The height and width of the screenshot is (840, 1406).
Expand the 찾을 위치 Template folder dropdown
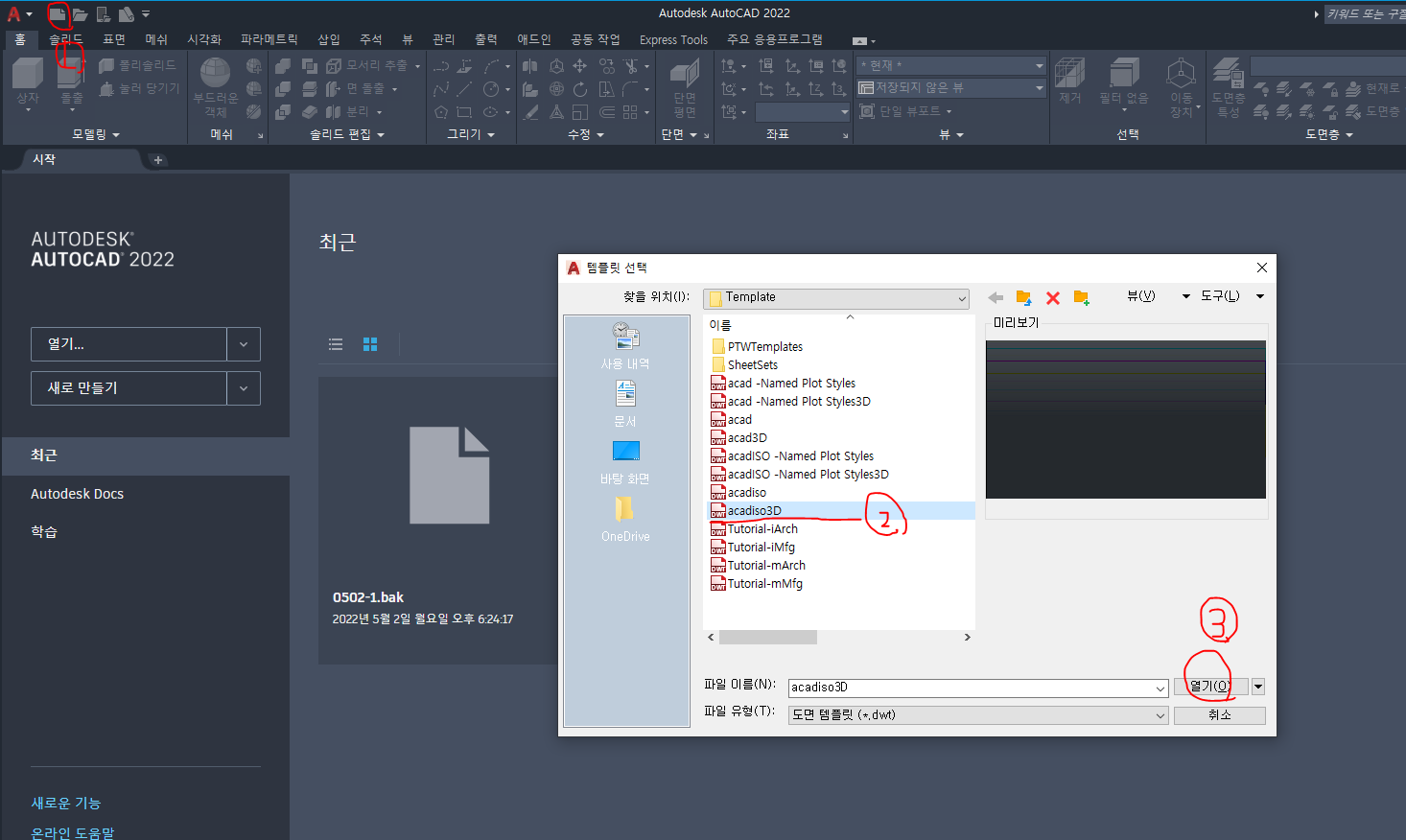pyautogui.click(x=962, y=298)
